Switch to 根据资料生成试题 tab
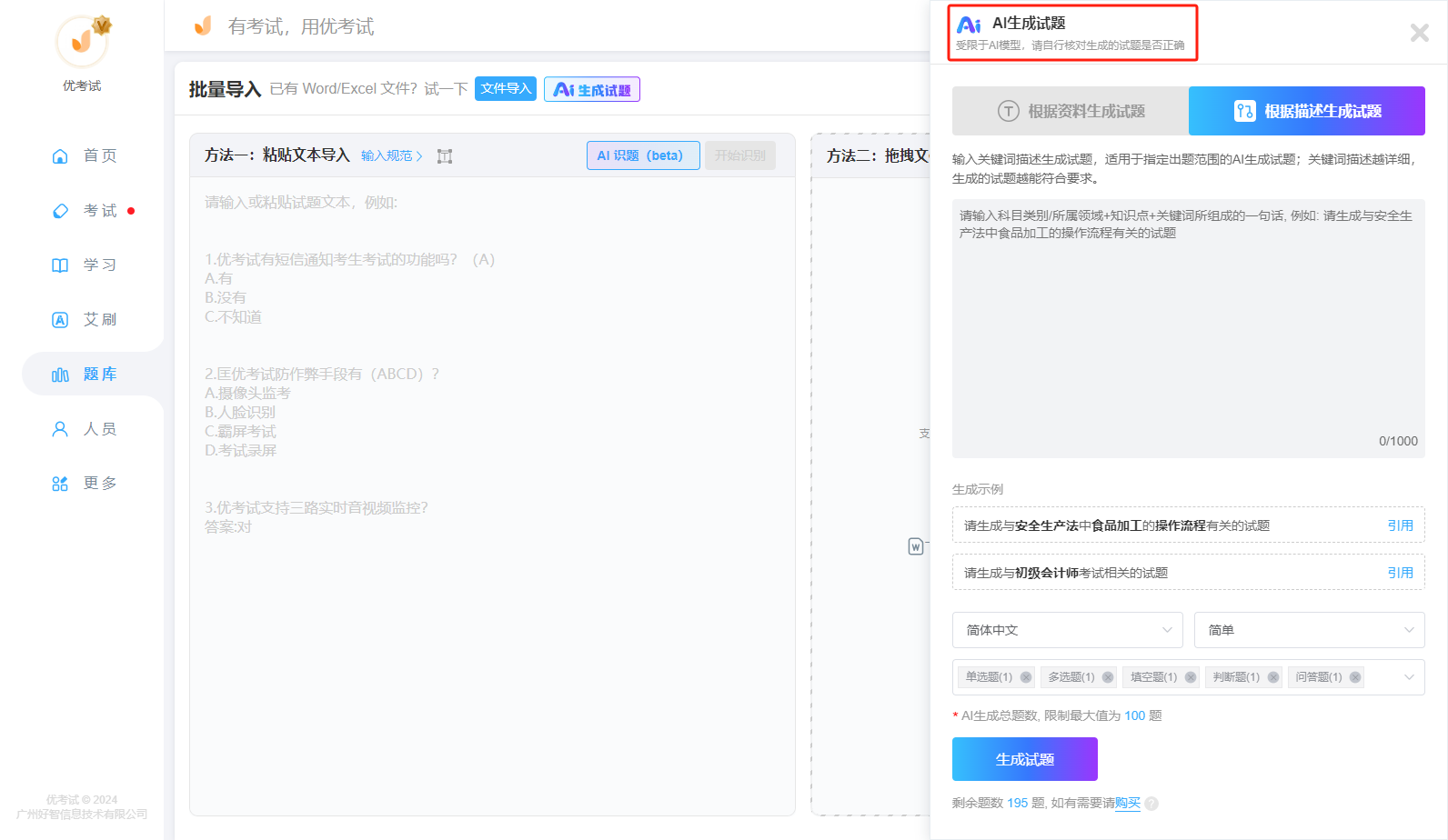The width and height of the screenshot is (1448, 840). (1071, 111)
